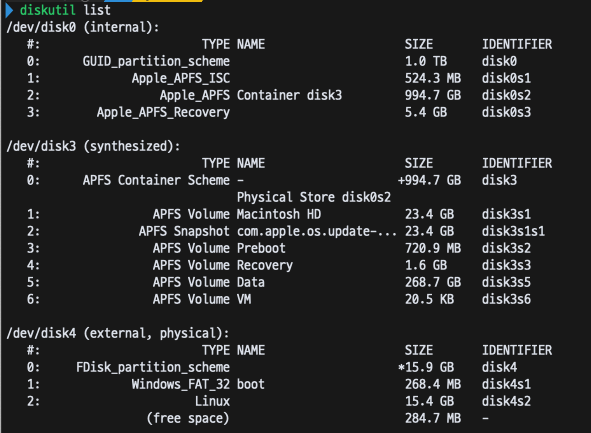Select the /dev/disk0 (internal) header line
The width and height of the screenshot is (591, 433).
pos(83,28)
